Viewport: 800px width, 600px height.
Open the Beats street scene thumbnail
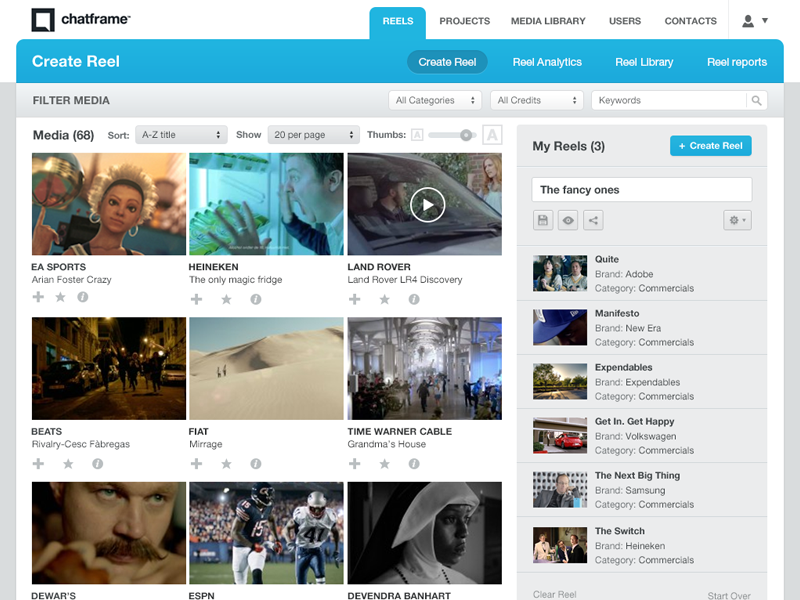point(109,368)
